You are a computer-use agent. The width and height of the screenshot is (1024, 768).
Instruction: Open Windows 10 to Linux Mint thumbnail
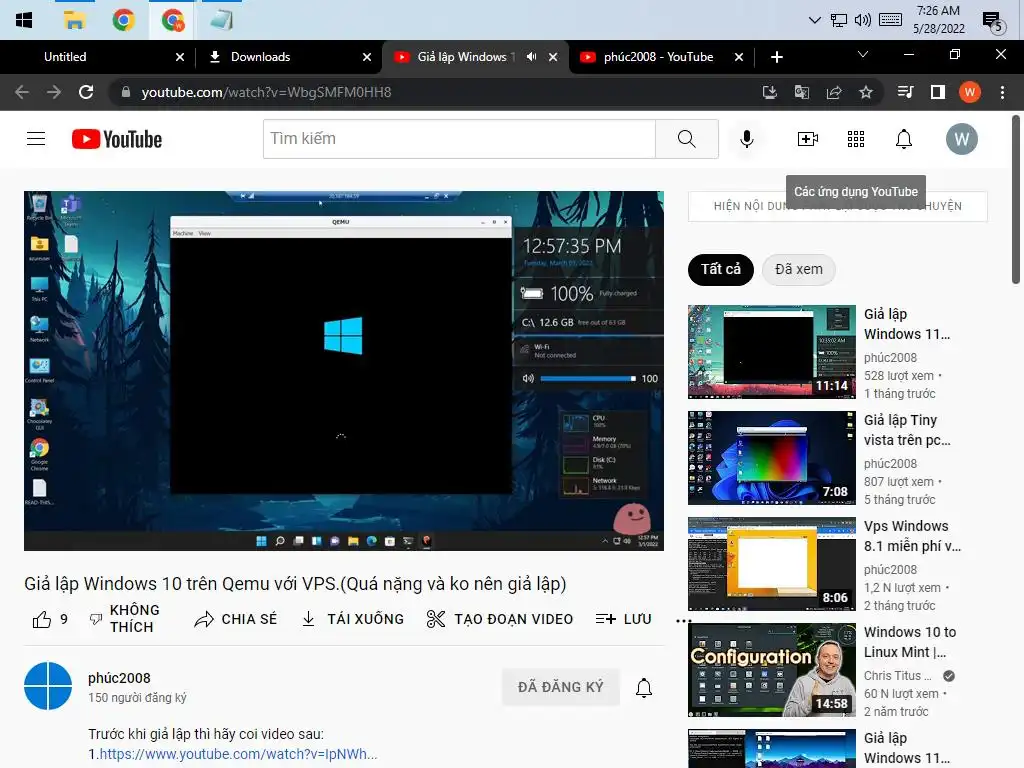(x=771, y=669)
